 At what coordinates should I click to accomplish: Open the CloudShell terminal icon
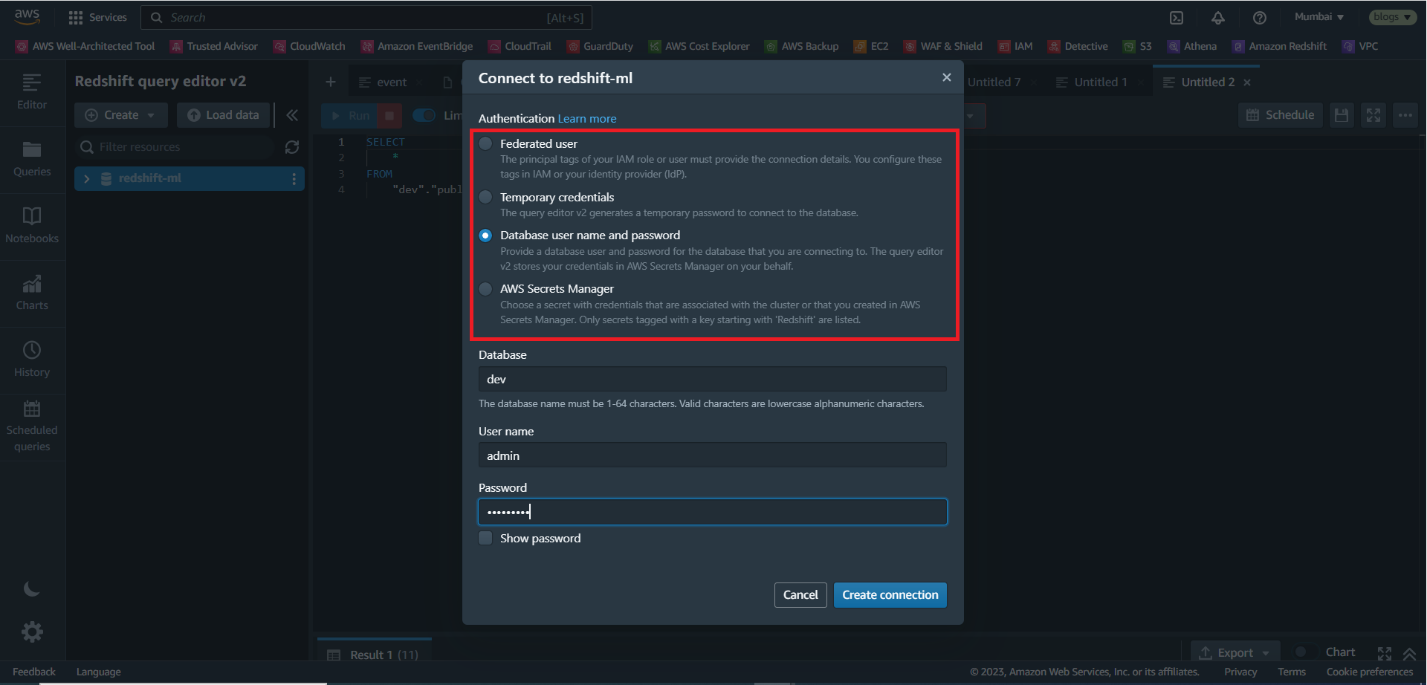coord(1177,17)
